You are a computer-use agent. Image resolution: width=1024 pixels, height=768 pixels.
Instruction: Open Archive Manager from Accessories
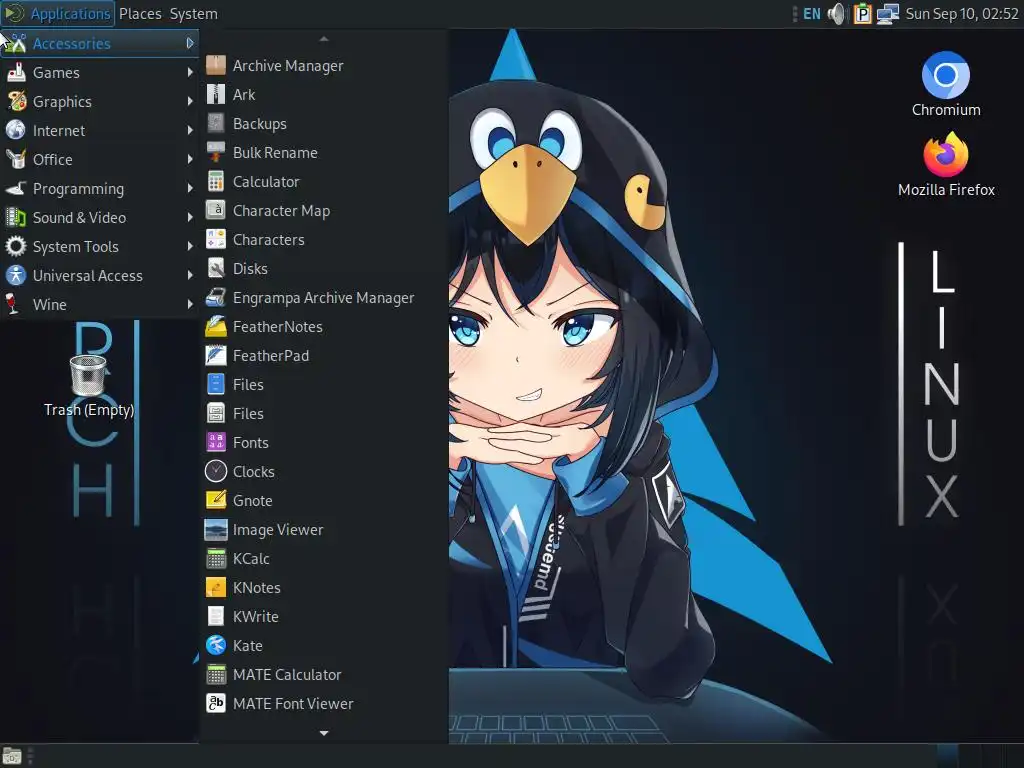324,65
